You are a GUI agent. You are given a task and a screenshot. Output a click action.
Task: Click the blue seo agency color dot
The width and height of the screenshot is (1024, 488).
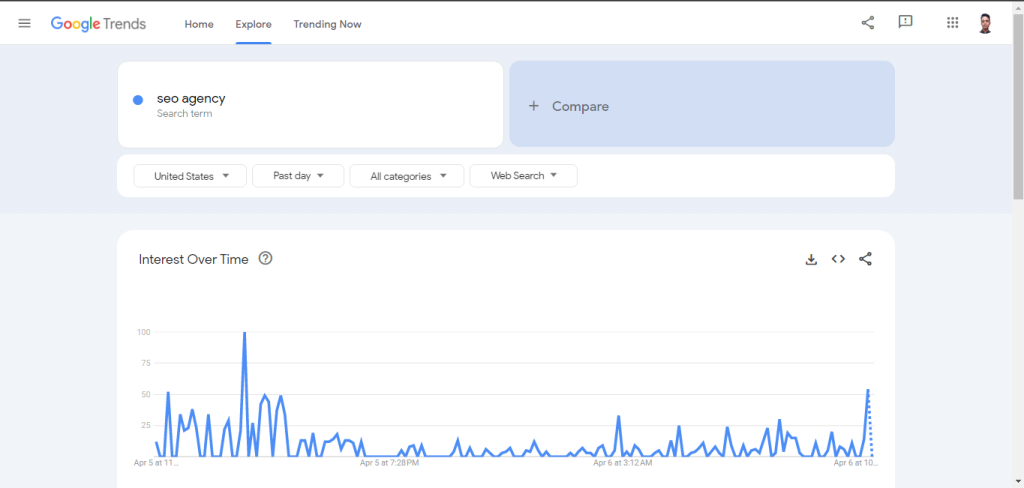point(138,99)
